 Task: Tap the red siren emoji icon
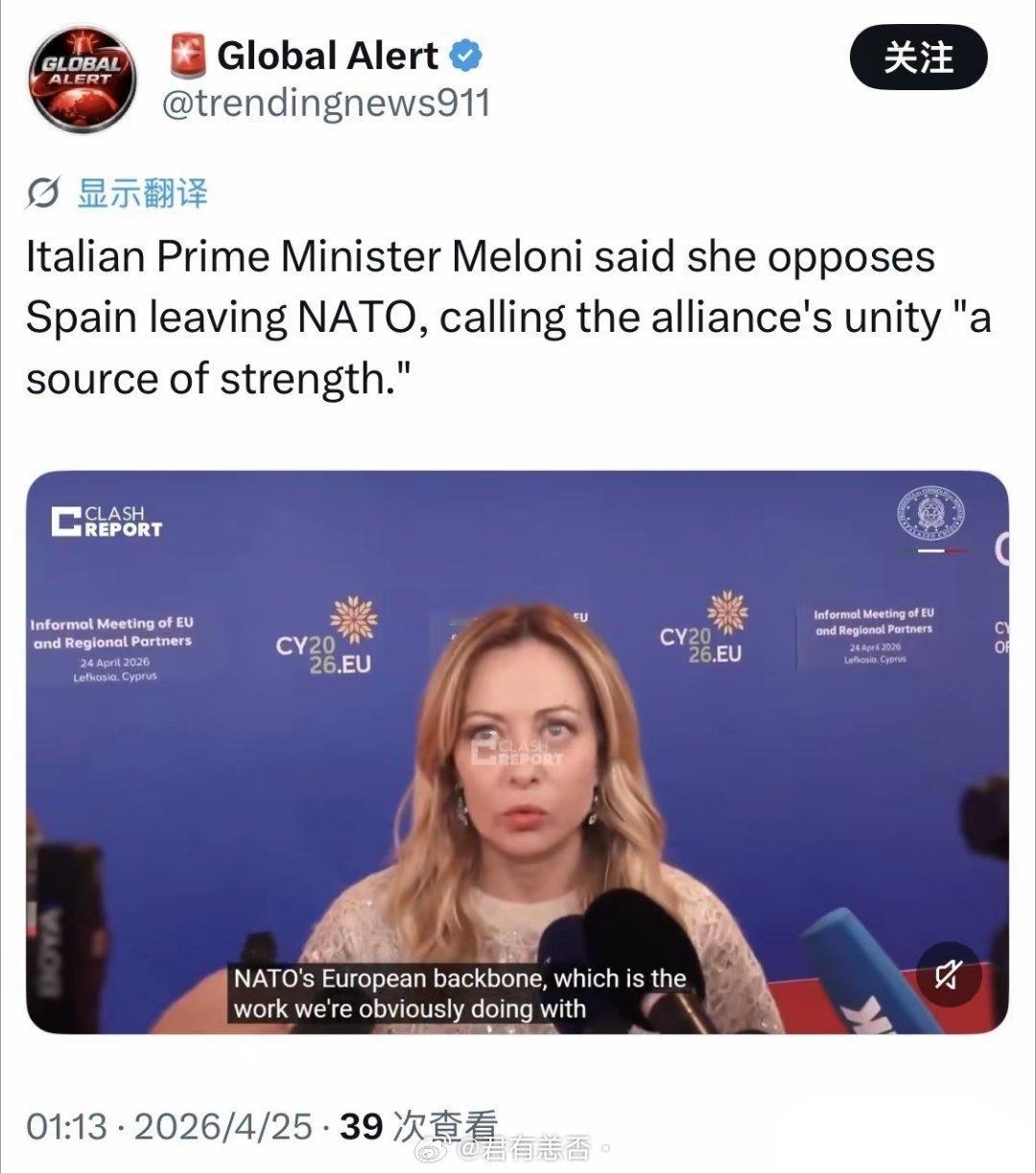188,56
